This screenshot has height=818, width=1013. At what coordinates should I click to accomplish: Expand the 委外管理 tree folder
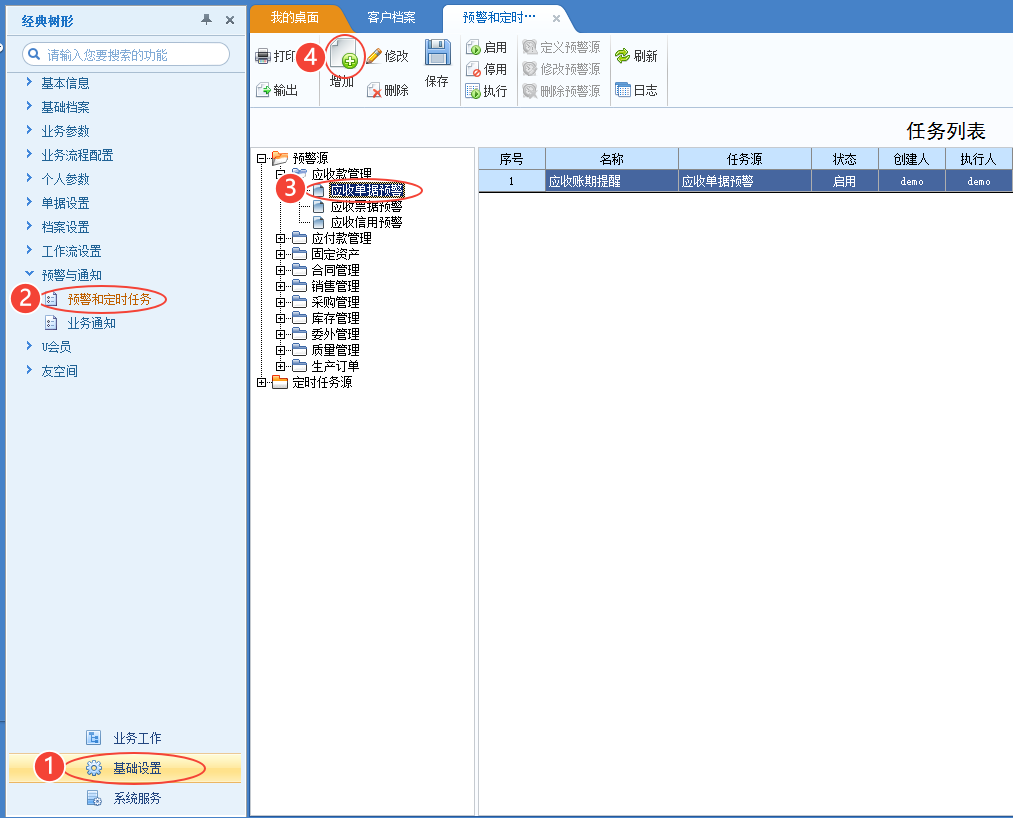tap(280, 334)
